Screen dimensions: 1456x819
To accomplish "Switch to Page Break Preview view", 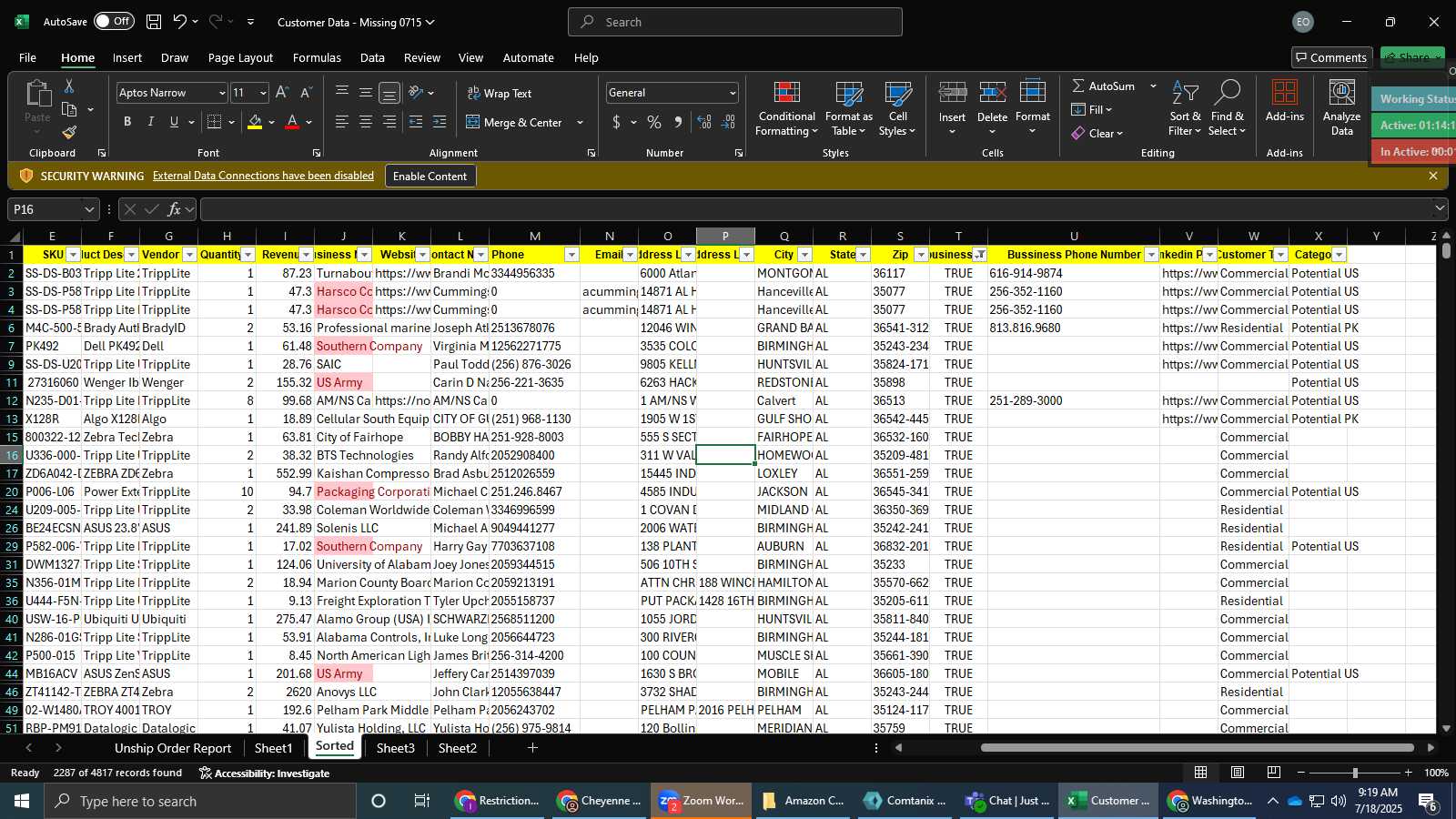I will [1274, 773].
